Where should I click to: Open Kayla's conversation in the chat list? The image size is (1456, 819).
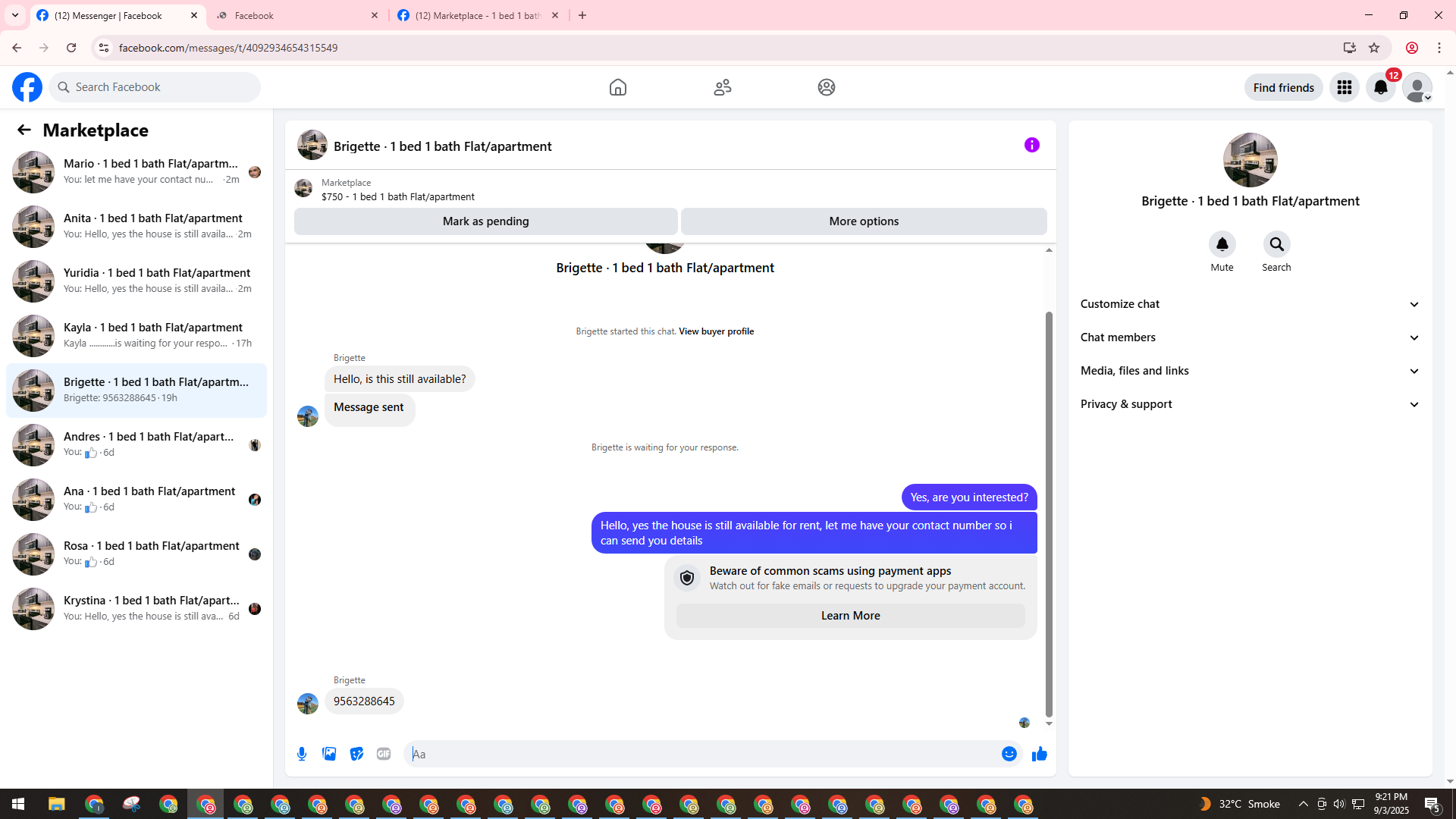136,336
